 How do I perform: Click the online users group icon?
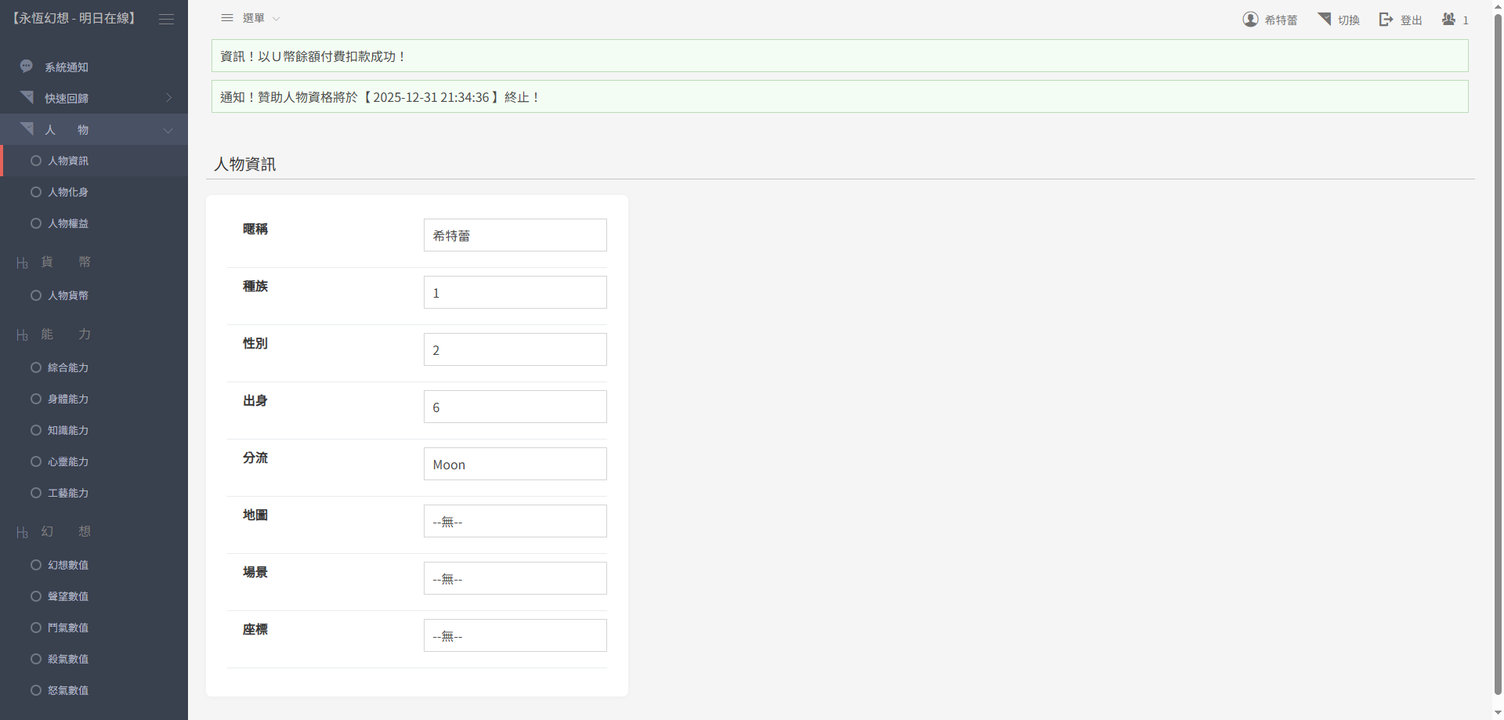pyautogui.click(x=1448, y=19)
